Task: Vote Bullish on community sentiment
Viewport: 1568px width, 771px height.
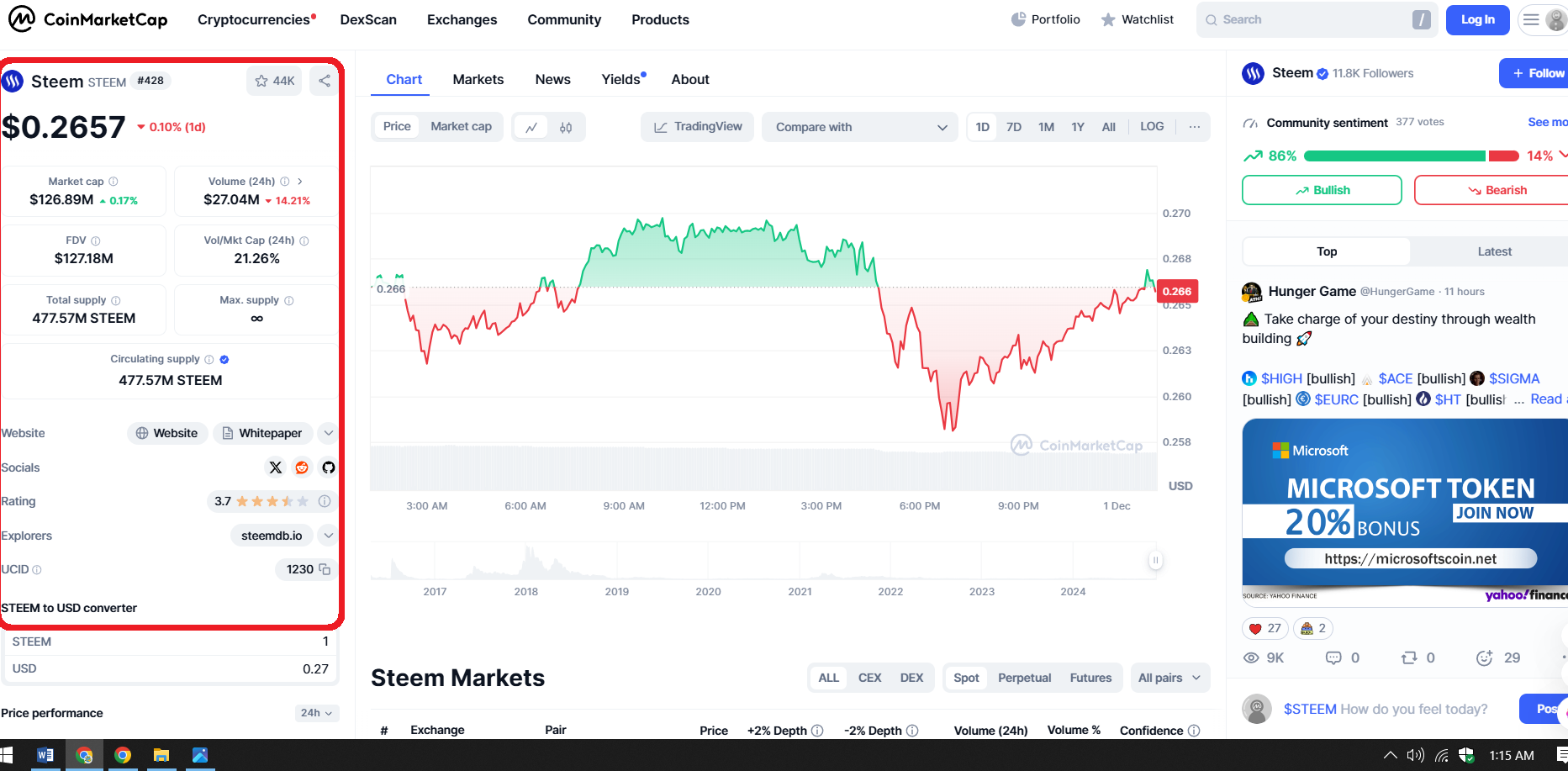Action: point(1322,190)
